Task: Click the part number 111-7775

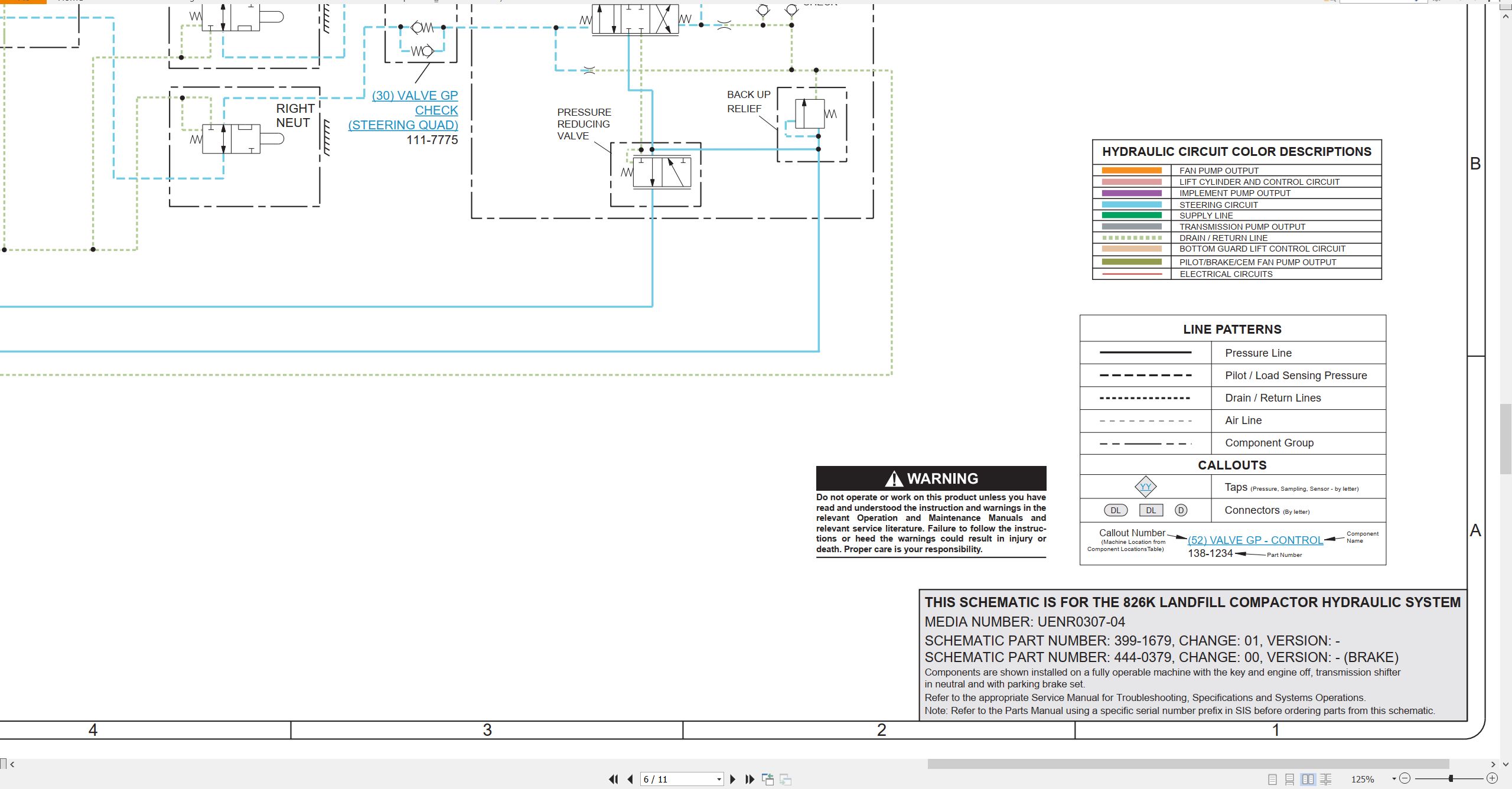Action: (432, 140)
